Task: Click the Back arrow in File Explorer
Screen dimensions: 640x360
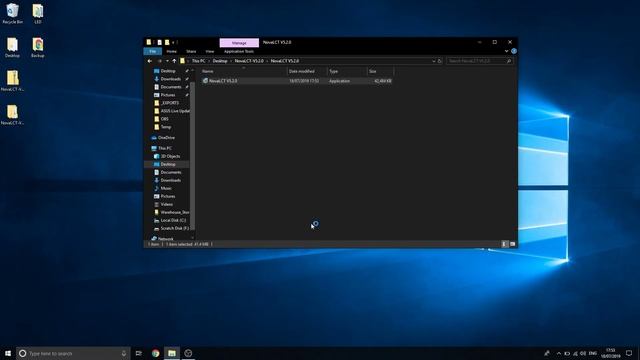Action: [150, 61]
